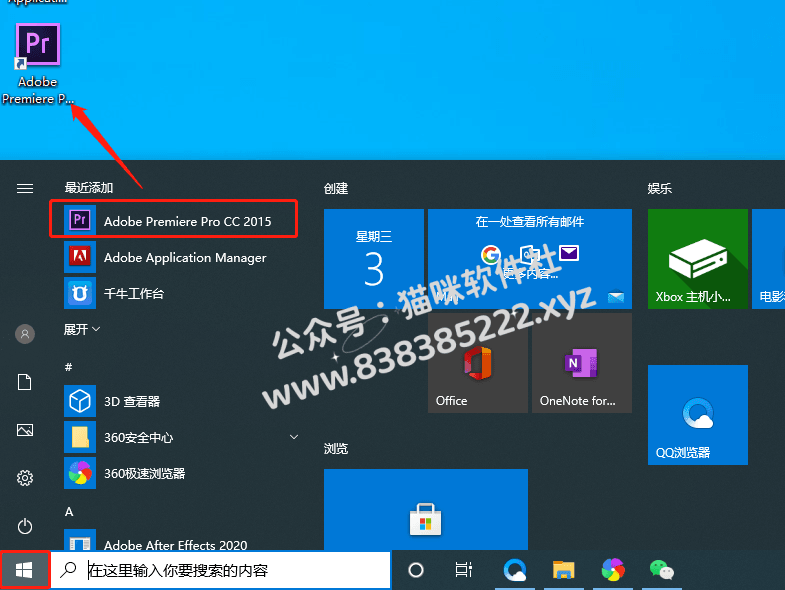Expand the 360安全中心 folder chevron
This screenshot has width=785, height=590.
pos(294,437)
